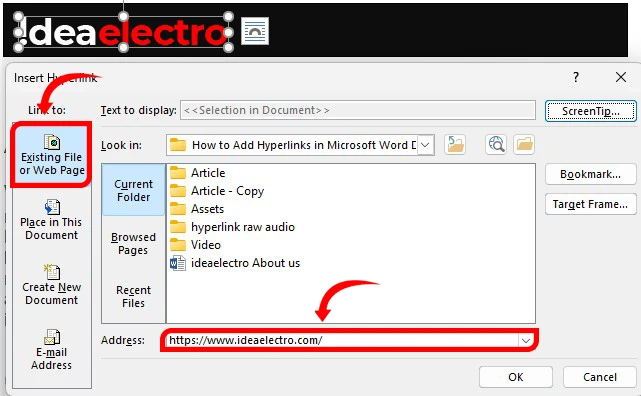This screenshot has width=641, height=396.
Task: Cancel the Insert Hyperlink dialog
Action: (x=600, y=377)
